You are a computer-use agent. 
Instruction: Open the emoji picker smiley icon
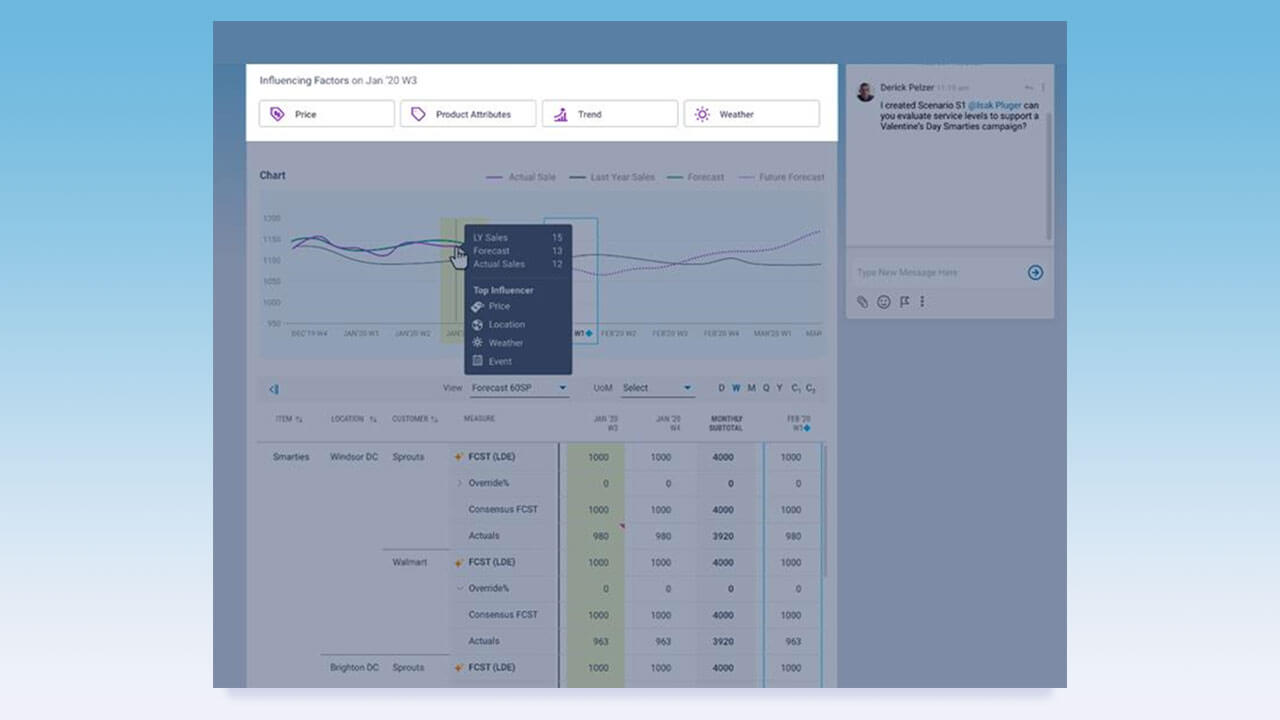[x=884, y=301]
